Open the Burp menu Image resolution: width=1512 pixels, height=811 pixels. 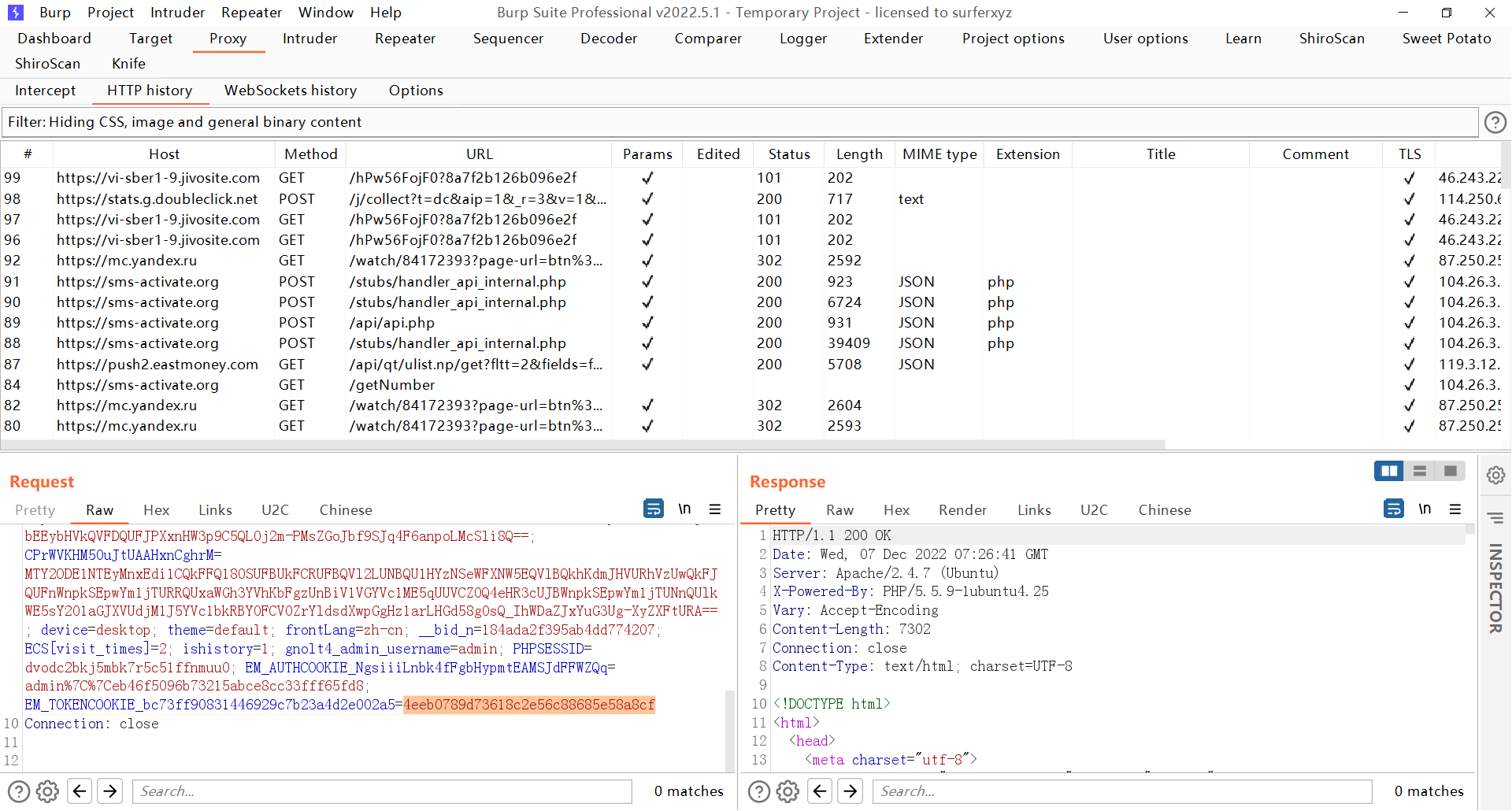pyautogui.click(x=55, y=13)
